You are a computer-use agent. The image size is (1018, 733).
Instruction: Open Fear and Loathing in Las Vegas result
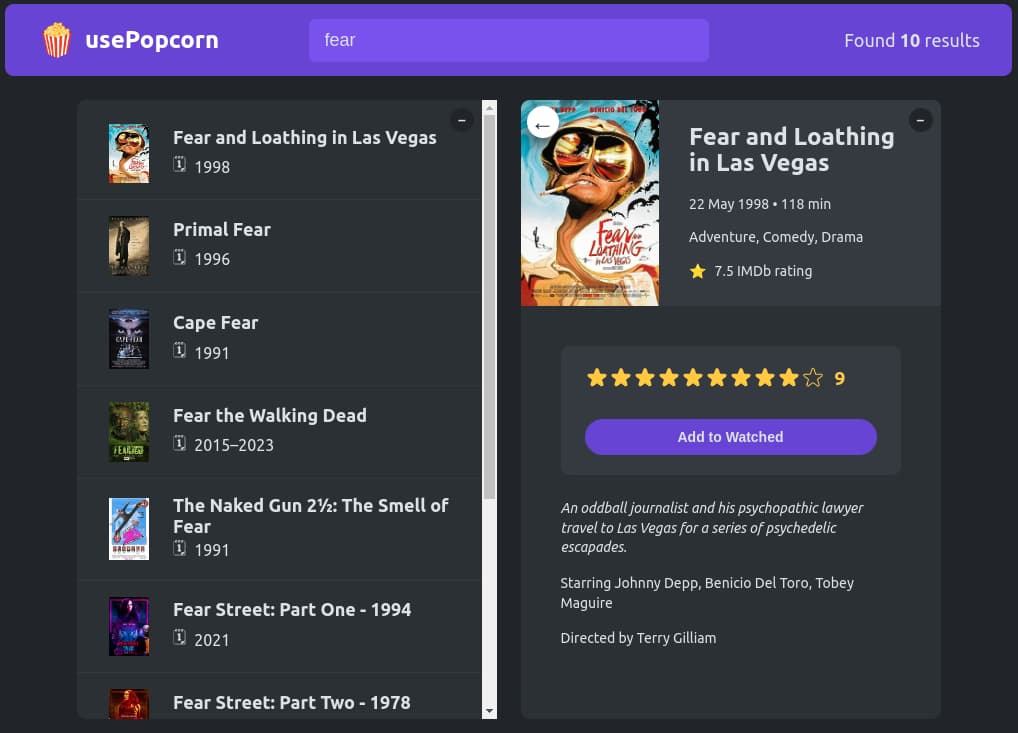[x=279, y=152]
